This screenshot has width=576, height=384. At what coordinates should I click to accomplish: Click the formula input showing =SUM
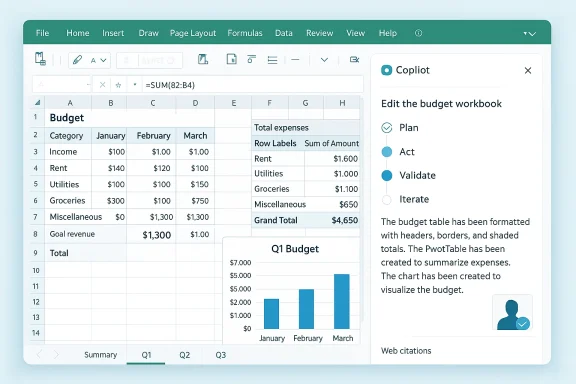coord(253,85)
